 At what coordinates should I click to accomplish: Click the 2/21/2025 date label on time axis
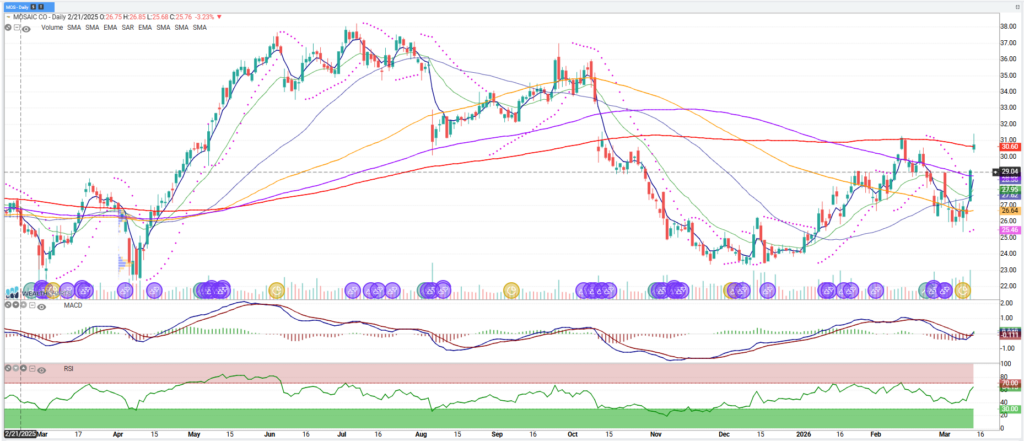coord(20,435)
